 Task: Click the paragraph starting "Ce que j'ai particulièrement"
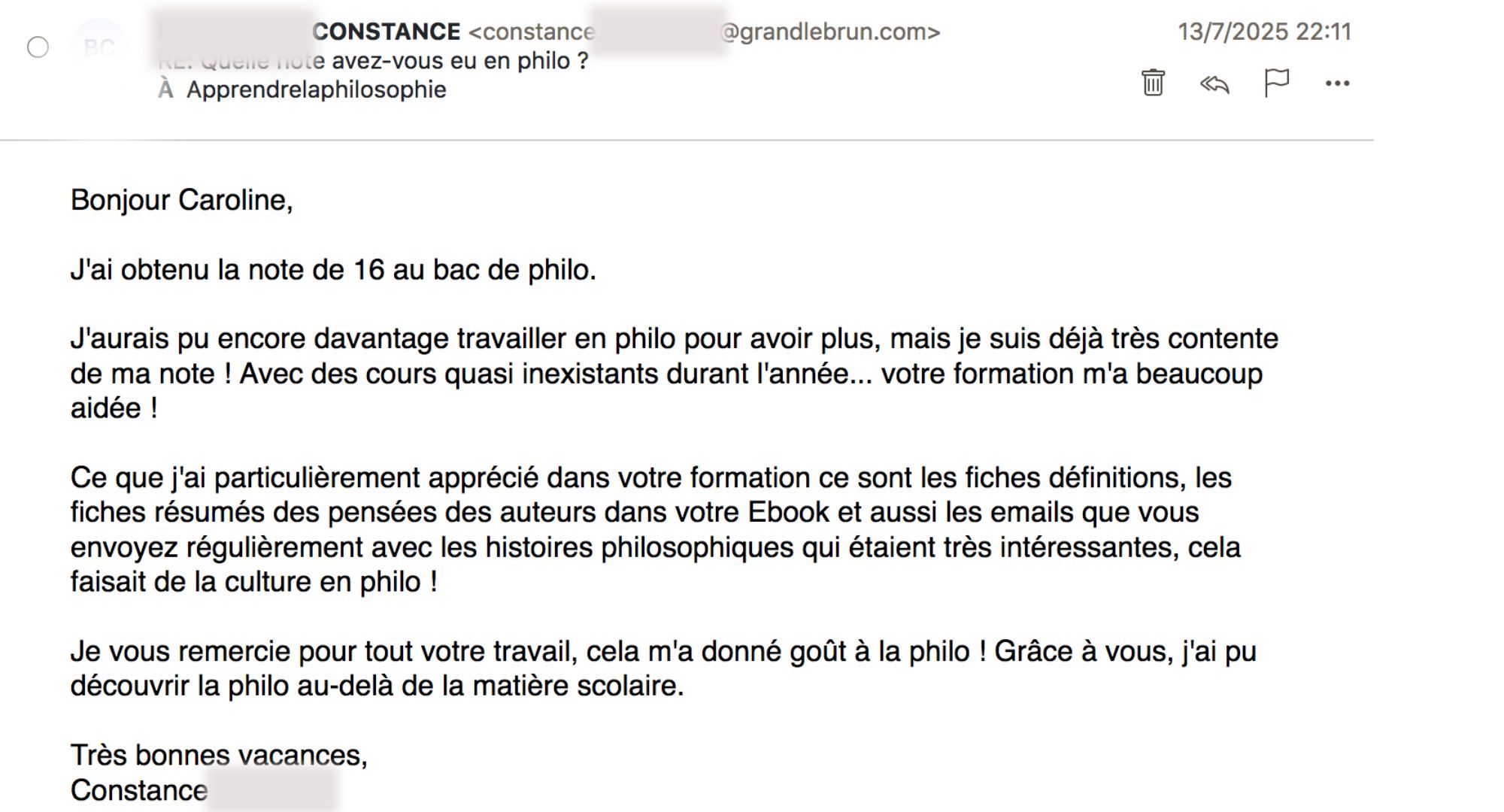(654, 529)
